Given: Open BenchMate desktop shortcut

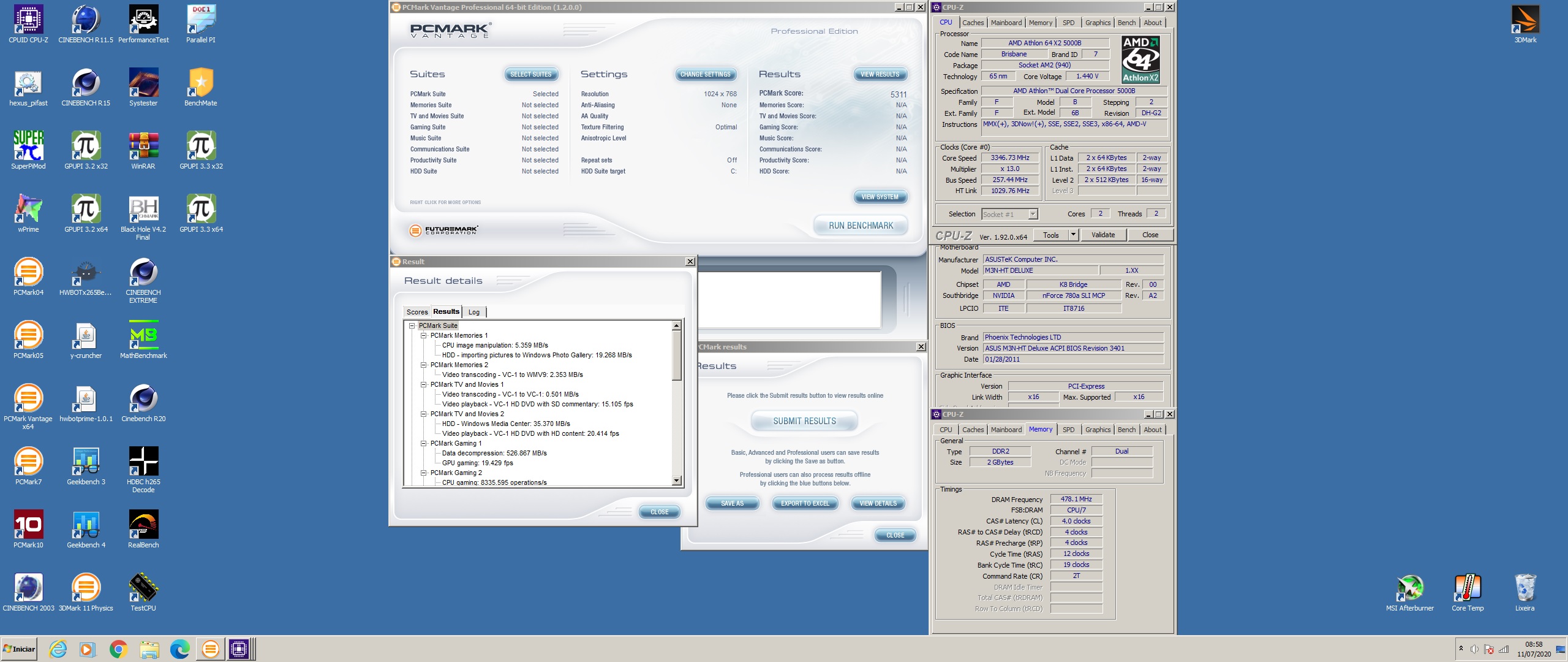Looking at the screenshot, I should click(201, 88).
